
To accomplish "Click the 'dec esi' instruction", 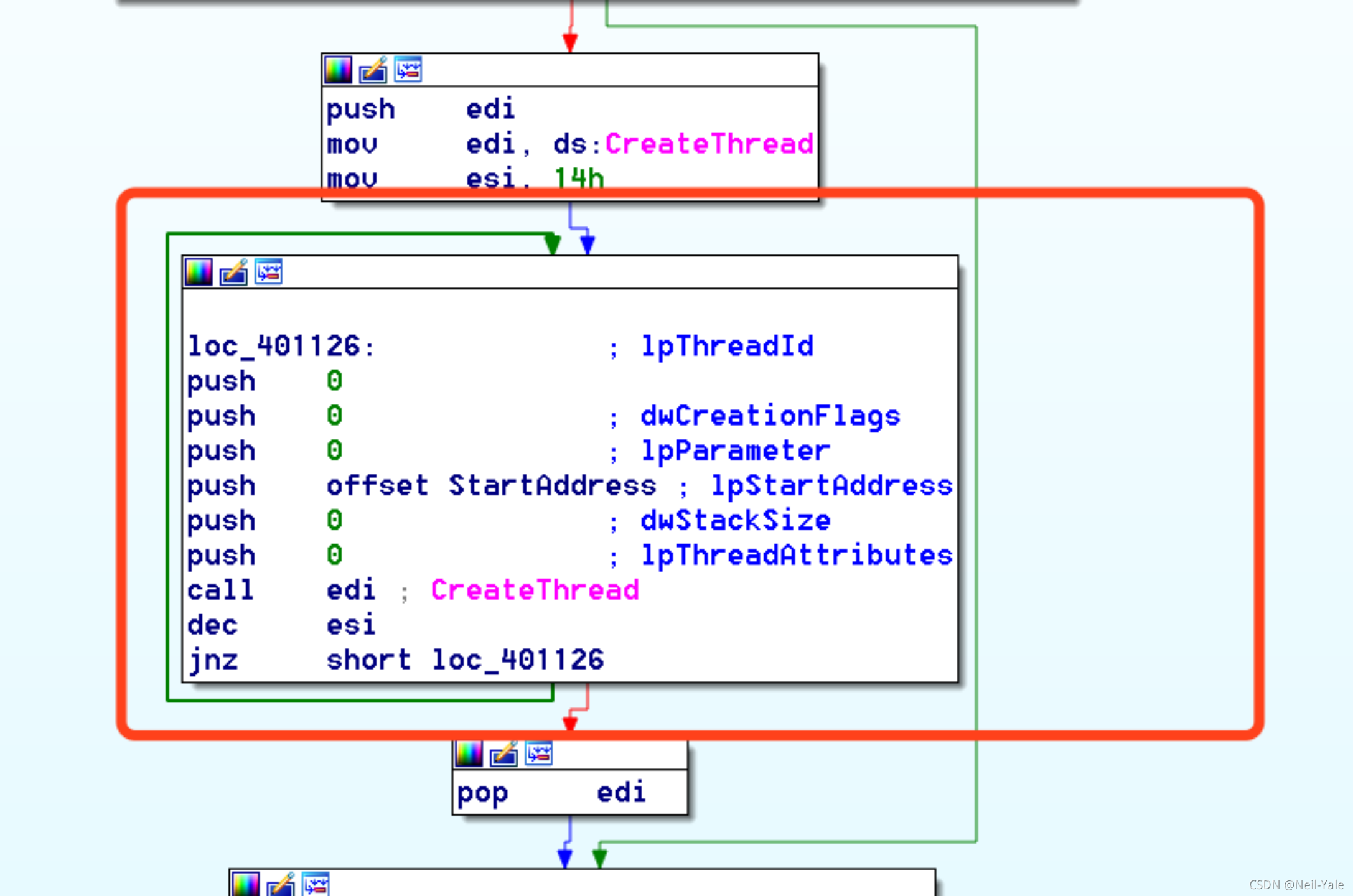I will click(x=281, y=625).
